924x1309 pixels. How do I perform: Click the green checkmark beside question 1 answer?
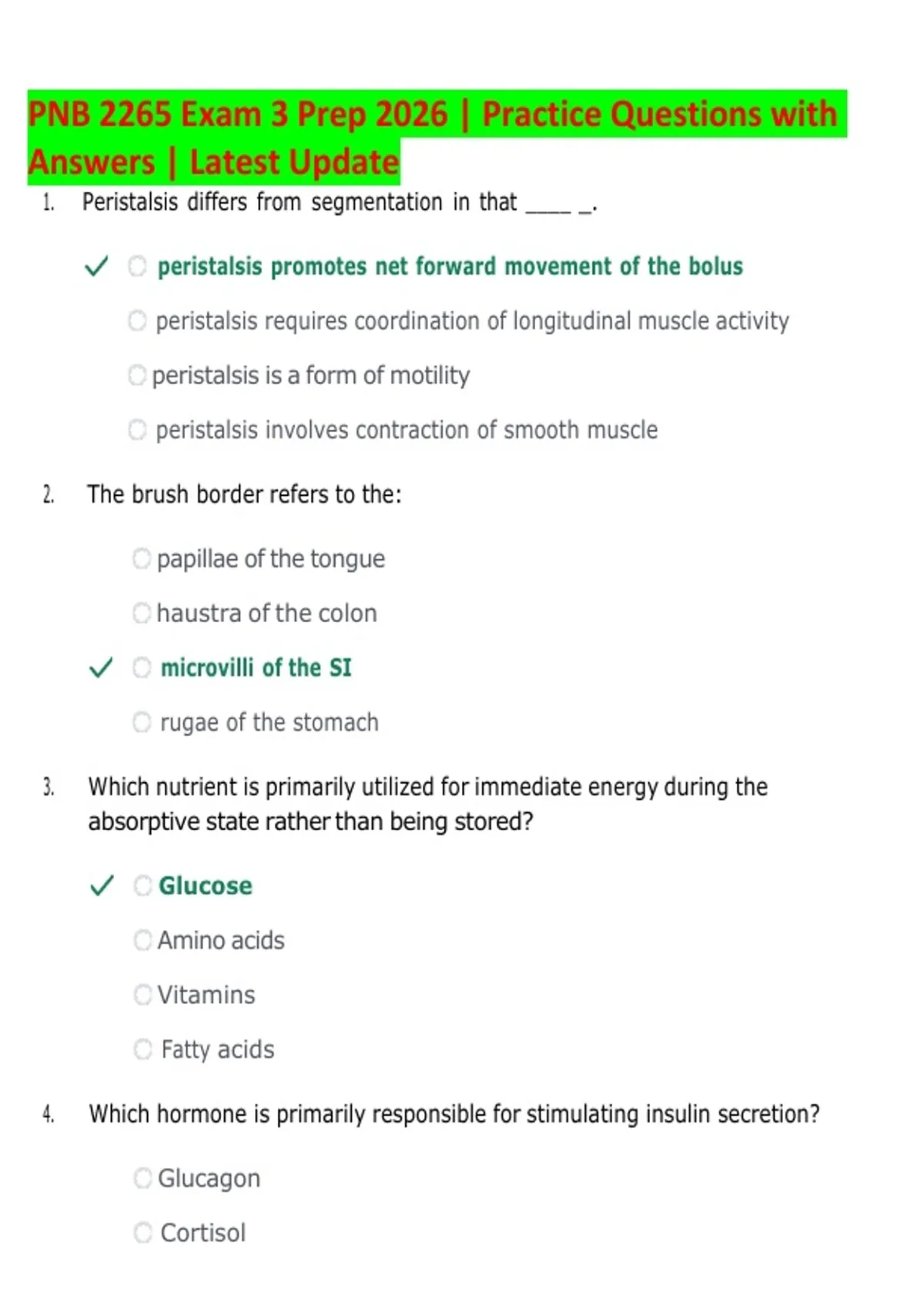click(x=96, y=266)
